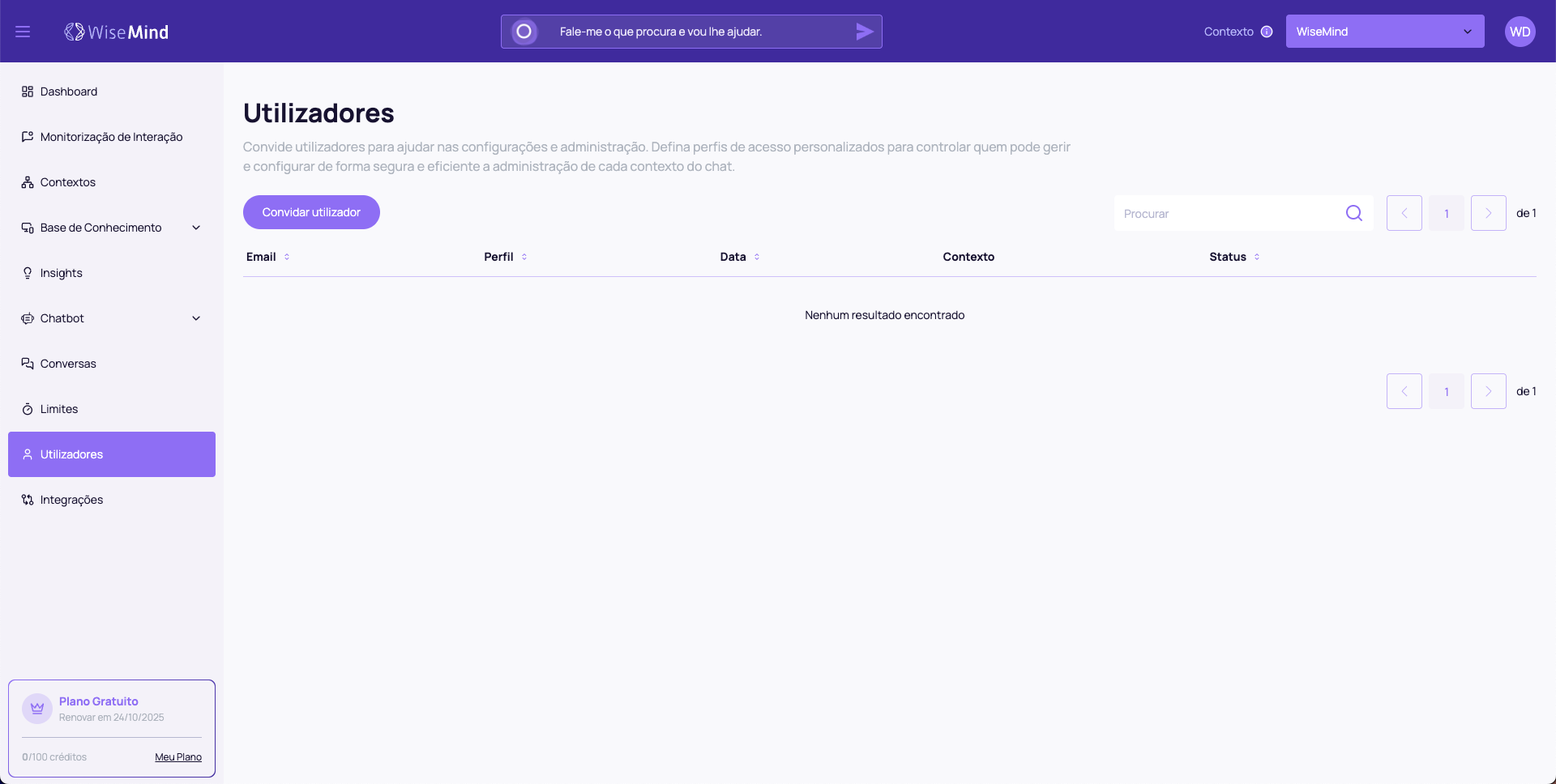Expand the Chatbot submenu

pyautogui.click(x=195, y=318)
